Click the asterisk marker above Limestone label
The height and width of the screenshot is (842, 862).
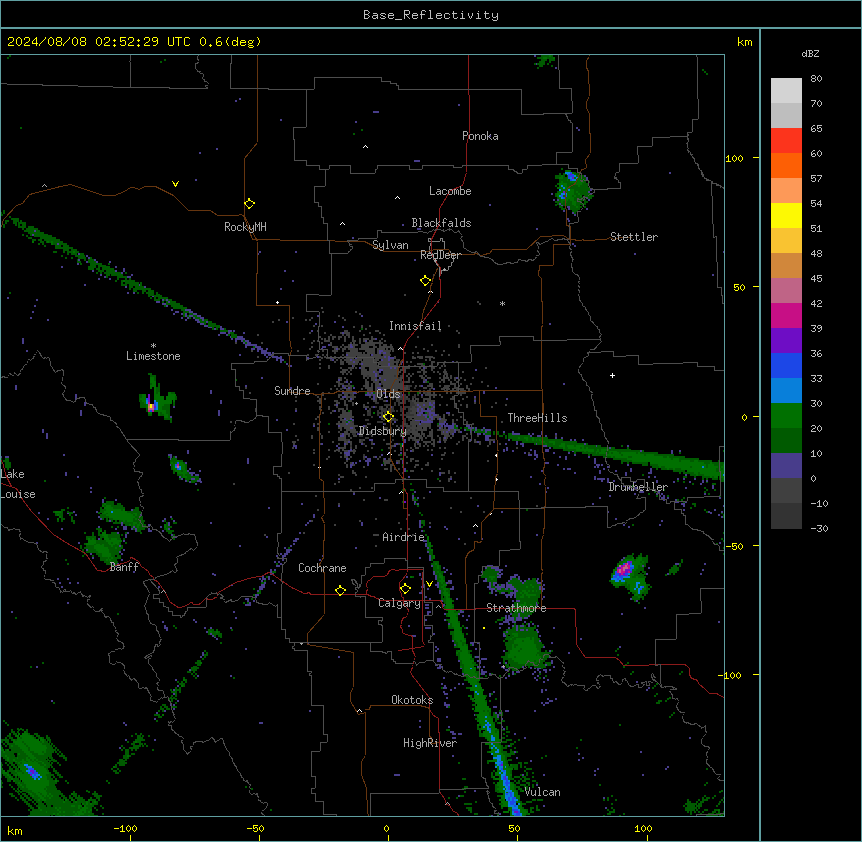click(153, 346)
